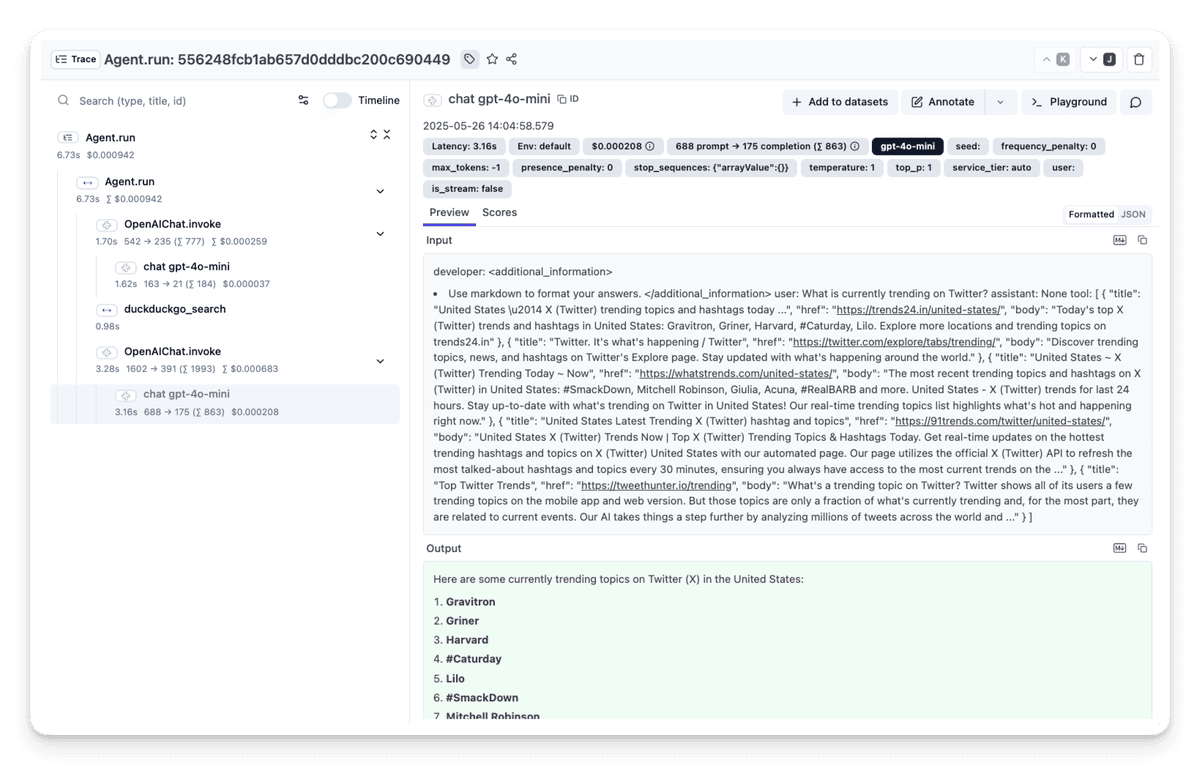Open the tree view settings sliders icon

pyautogui.click(x=303, y=100)
